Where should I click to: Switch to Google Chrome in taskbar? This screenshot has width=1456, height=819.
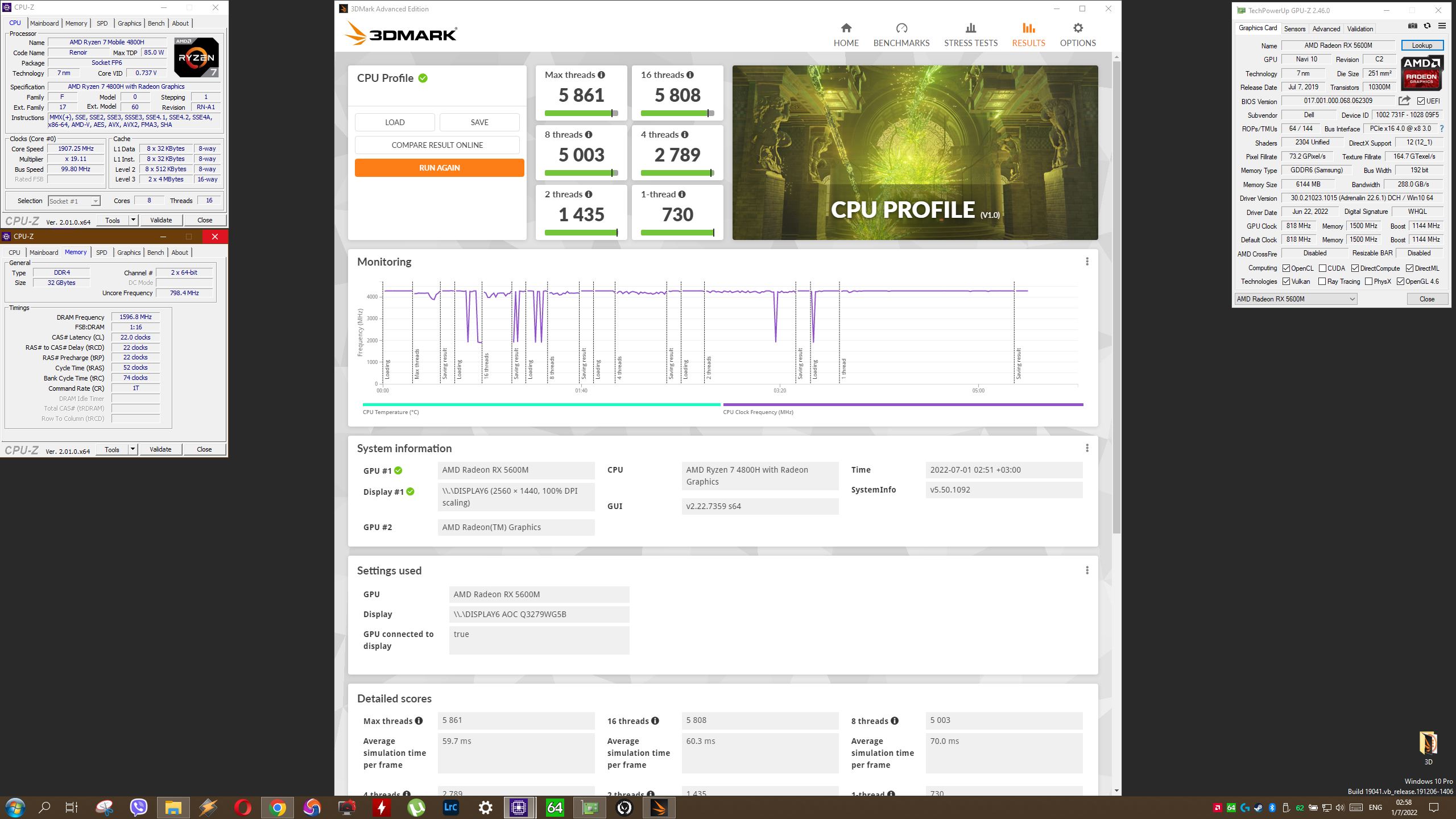[278, 807]
